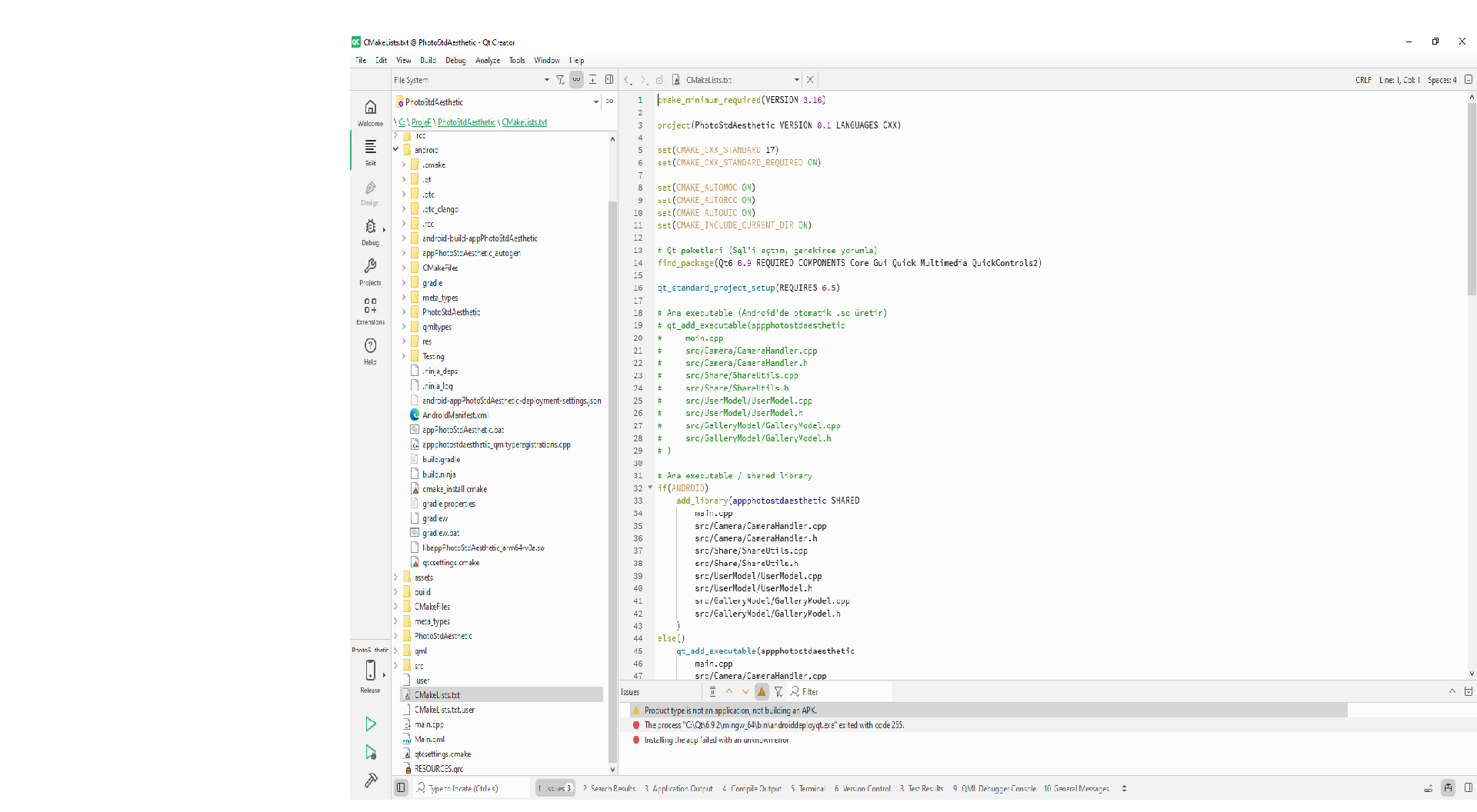Follow the PhotoStdAesthetic breadcrumb link

click(x=466, y=122)
